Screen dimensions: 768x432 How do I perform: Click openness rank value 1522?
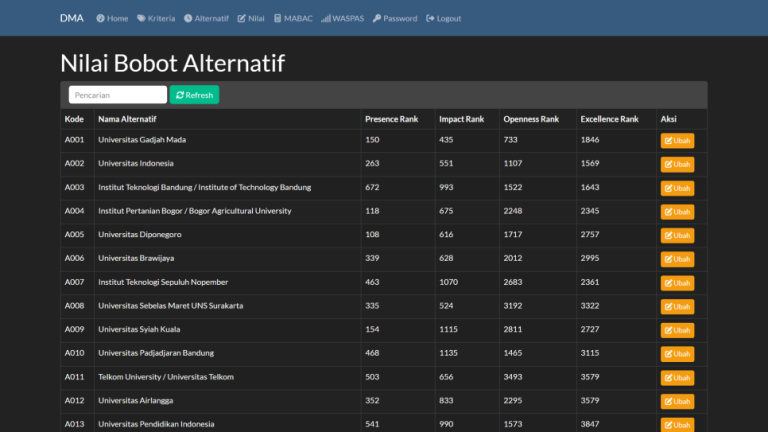[513, 187]
